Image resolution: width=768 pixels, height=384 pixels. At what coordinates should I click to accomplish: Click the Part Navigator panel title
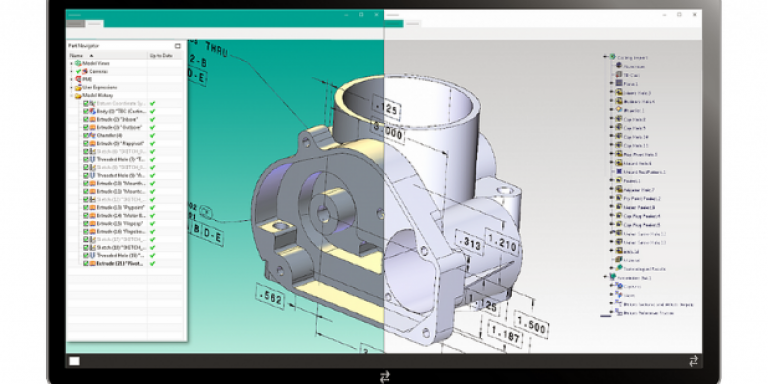(83, 46)
